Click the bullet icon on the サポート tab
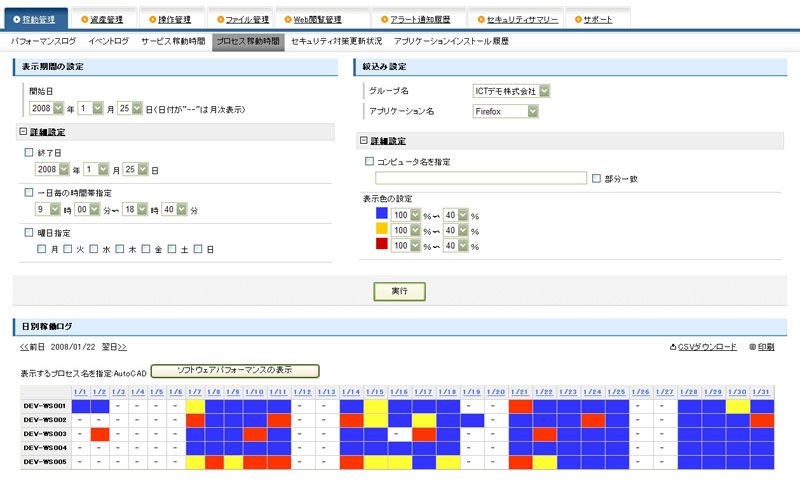Screen dimensions: 800x492 pyautogui.click(x=578, y=19)
